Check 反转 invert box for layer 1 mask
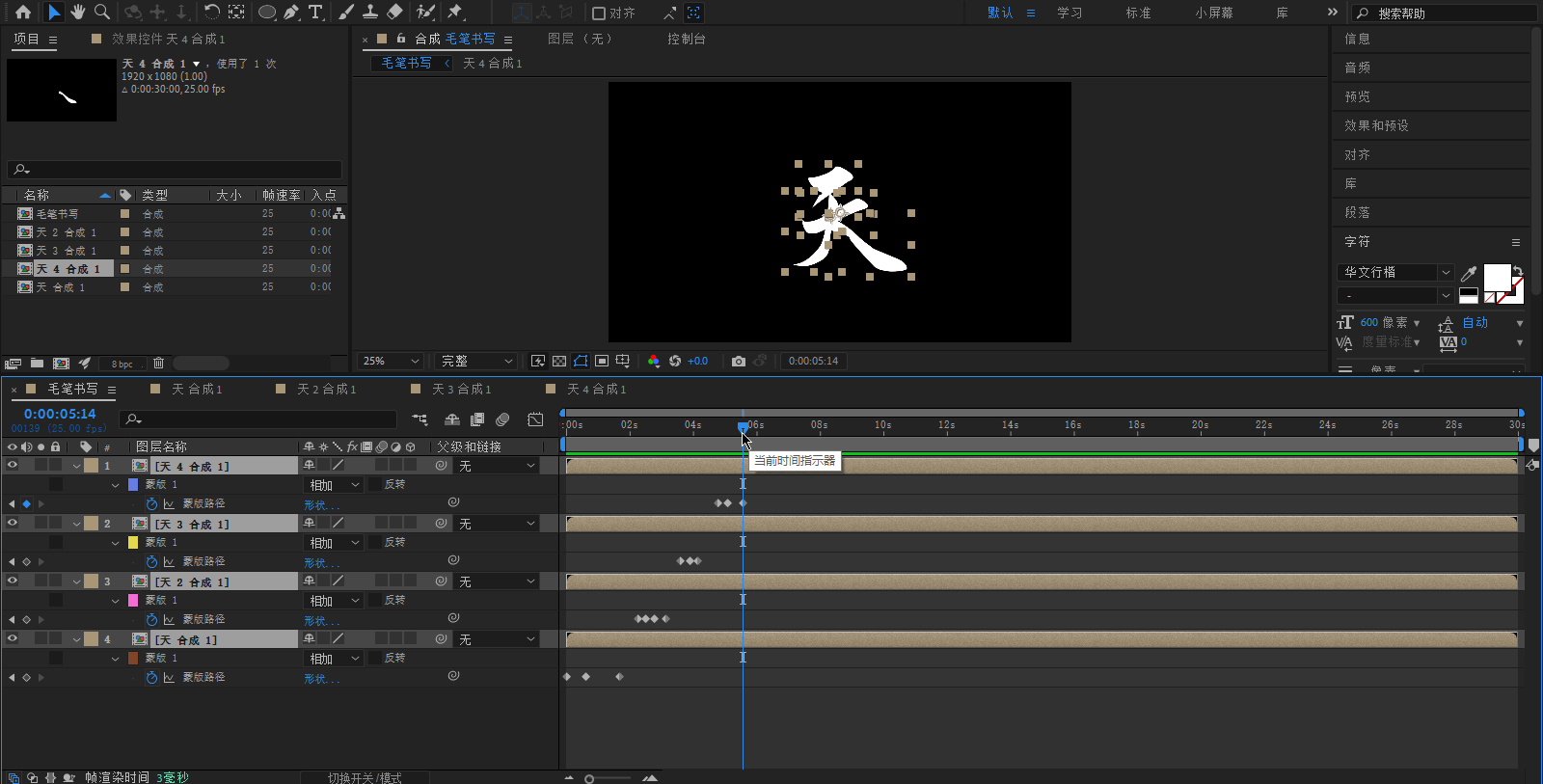The height and width of the screenshot is (784, 1543). point(373,485)
